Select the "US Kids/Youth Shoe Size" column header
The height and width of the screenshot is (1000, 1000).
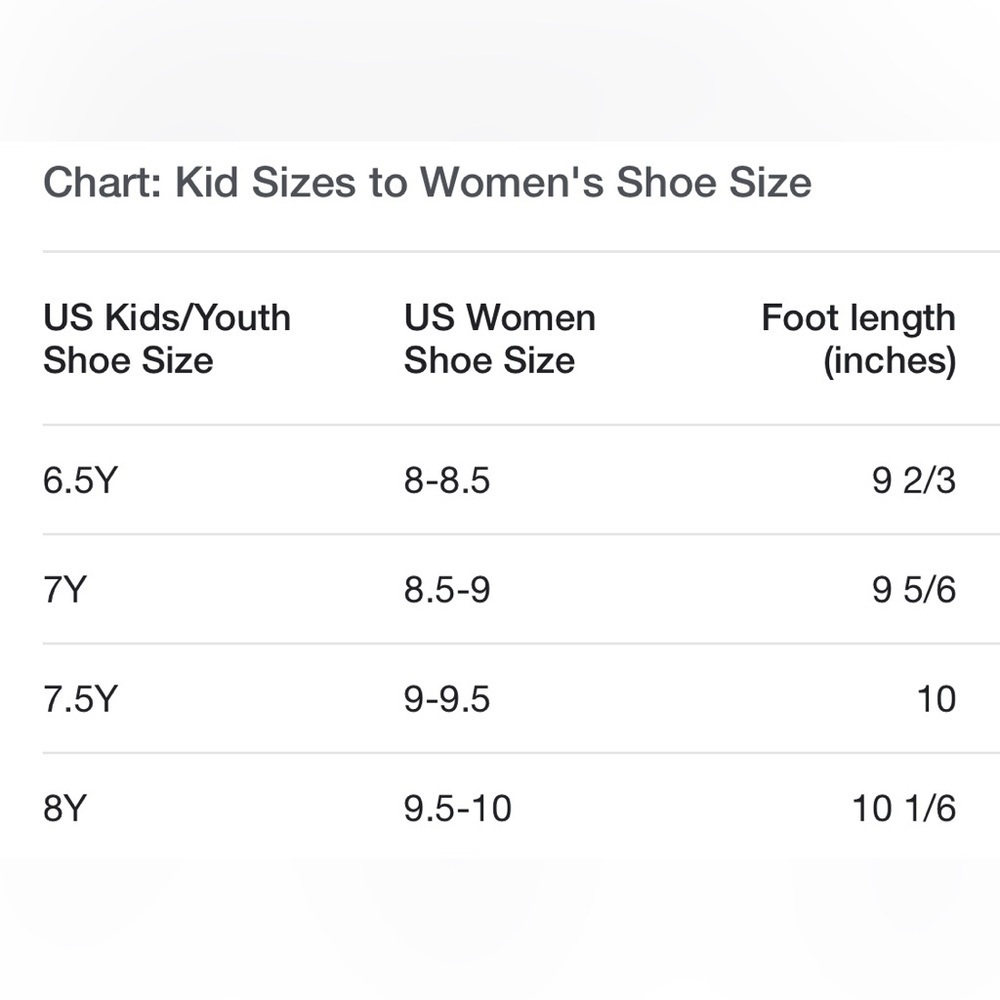click(166, 339)
